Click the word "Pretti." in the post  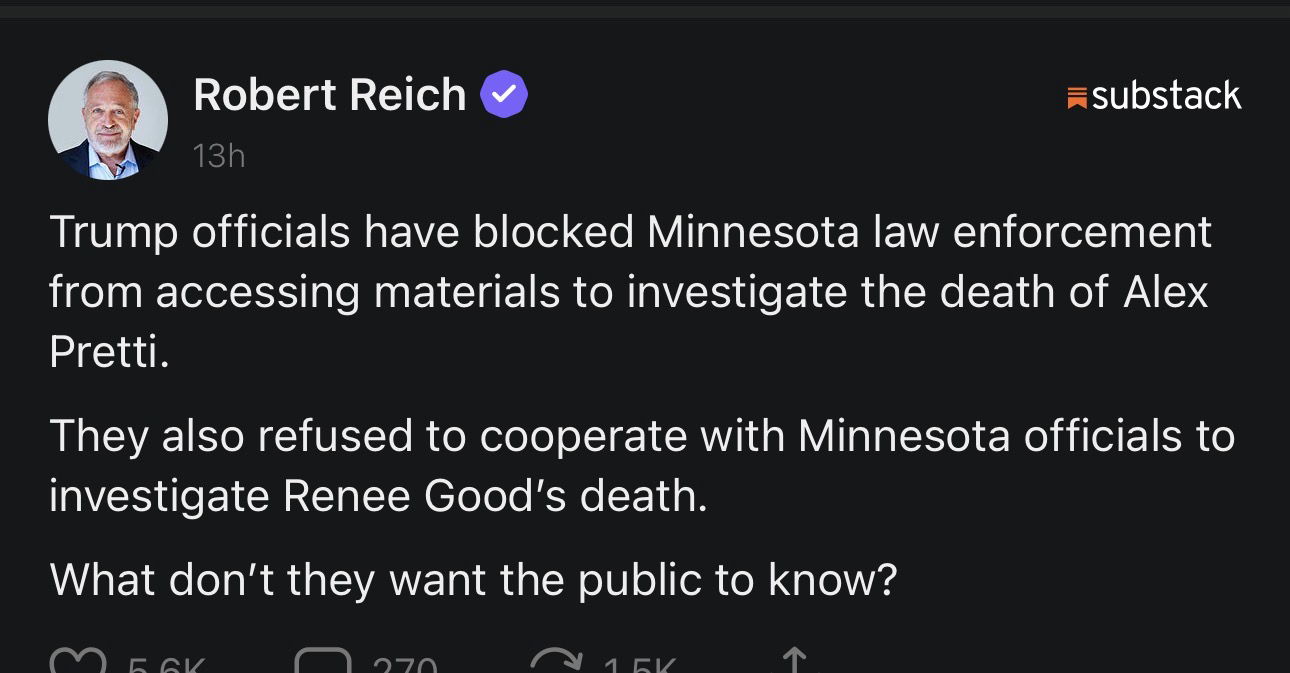pyautogui.click(x=109, y=353)
